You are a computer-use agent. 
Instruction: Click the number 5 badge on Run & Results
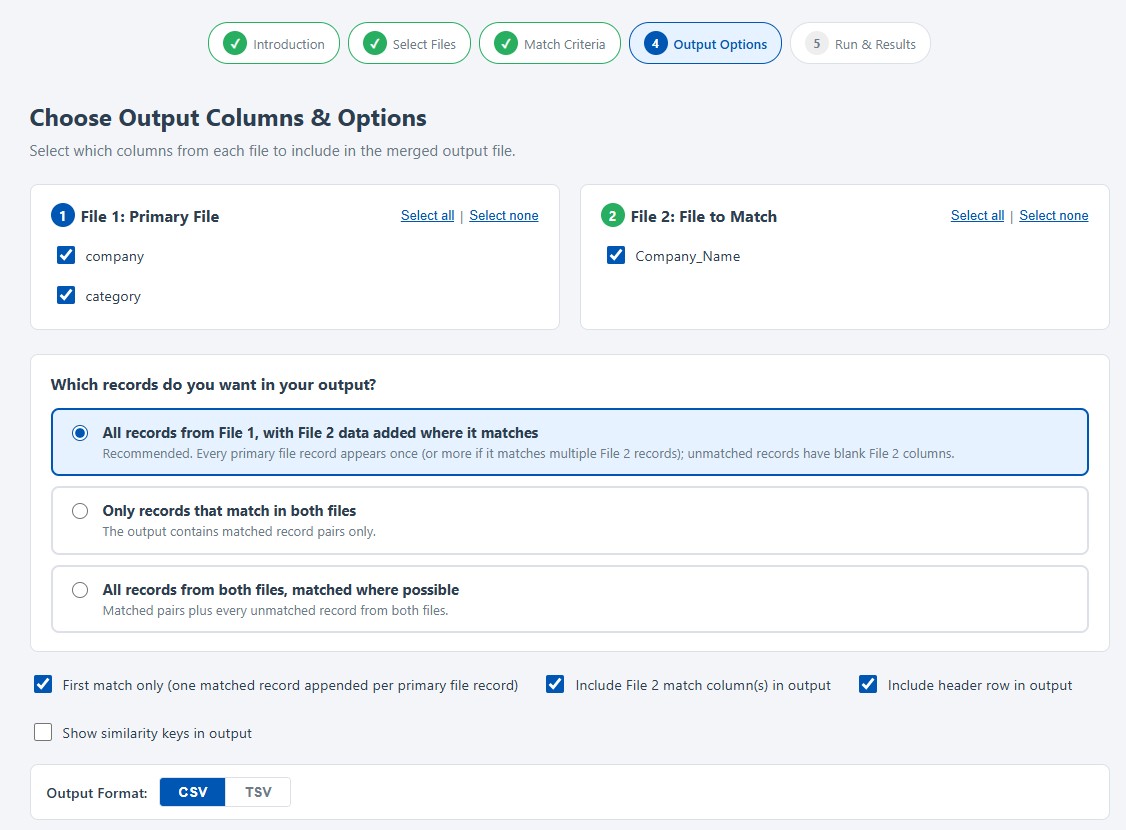(x=816, y=44)
